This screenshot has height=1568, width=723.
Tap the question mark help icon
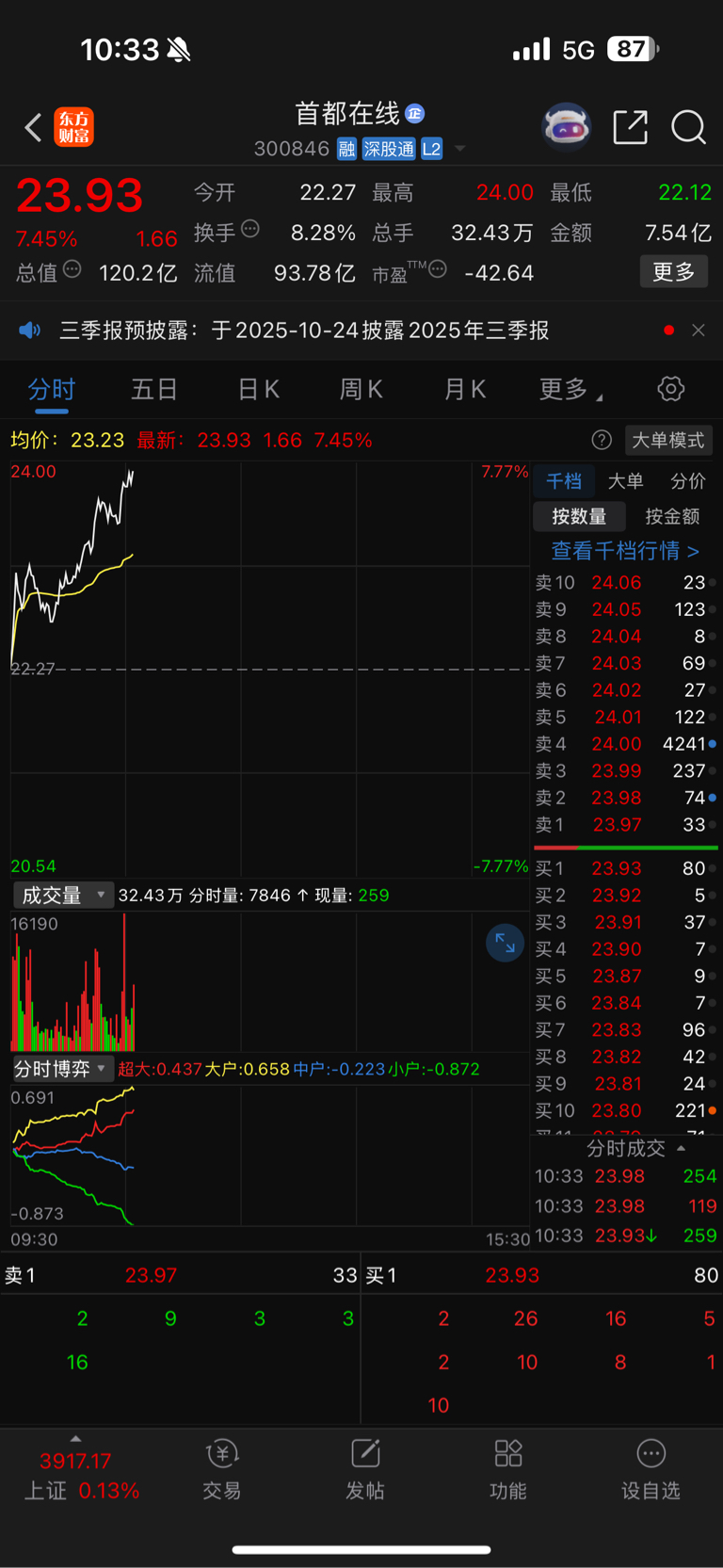point(602,440)
